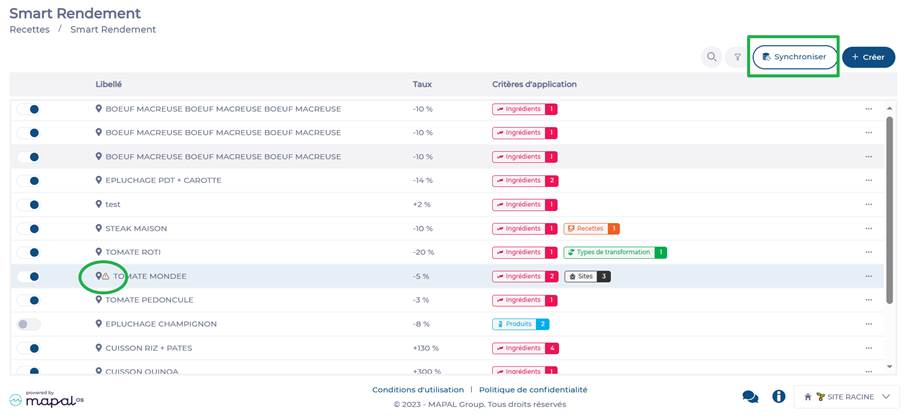
Task: Click location pin icon for TOMATE ROTI
Action: (99, 252)
